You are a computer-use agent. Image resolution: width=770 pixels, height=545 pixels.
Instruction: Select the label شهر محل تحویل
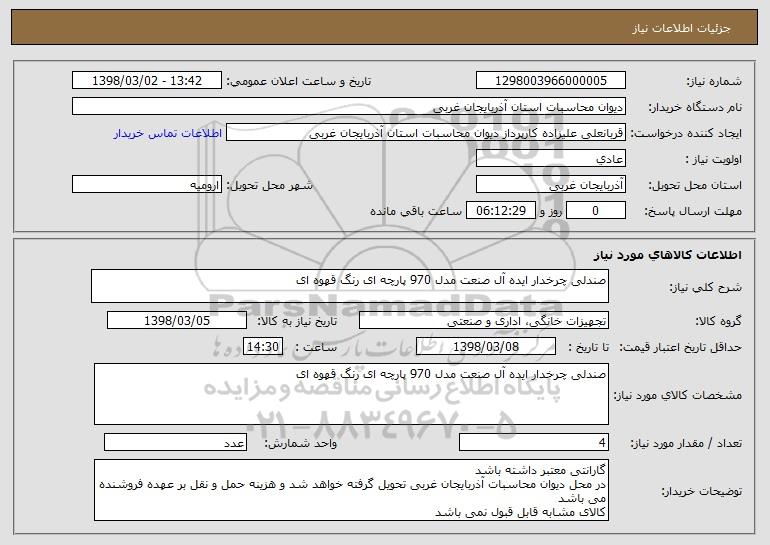[x=269, y=185]
